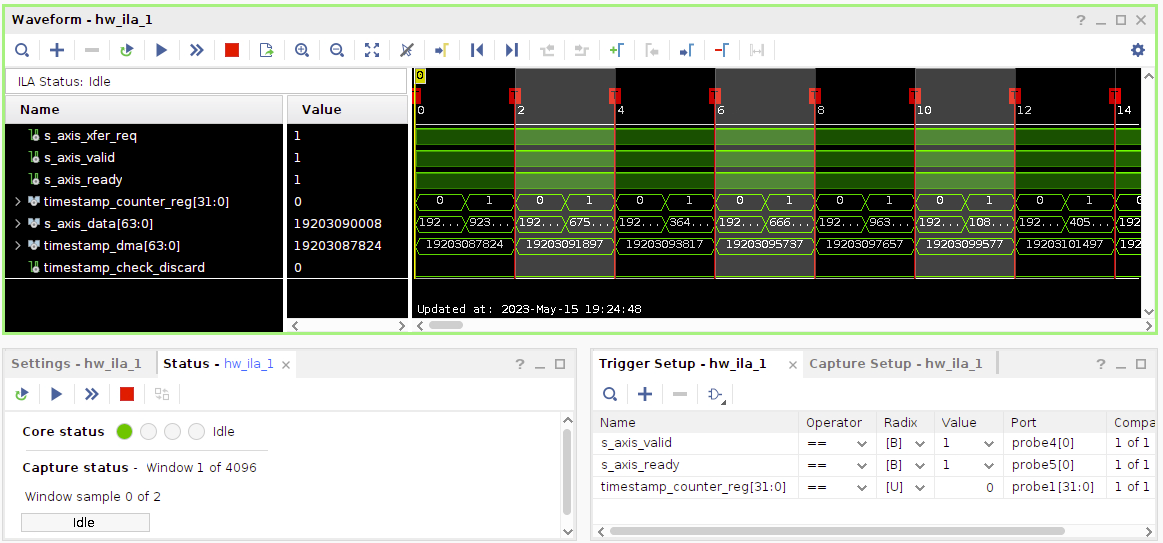
Task: Open Radix dropdown for timestamp_counter_reg
Action: pyautogui.click(x=920, y=487)
